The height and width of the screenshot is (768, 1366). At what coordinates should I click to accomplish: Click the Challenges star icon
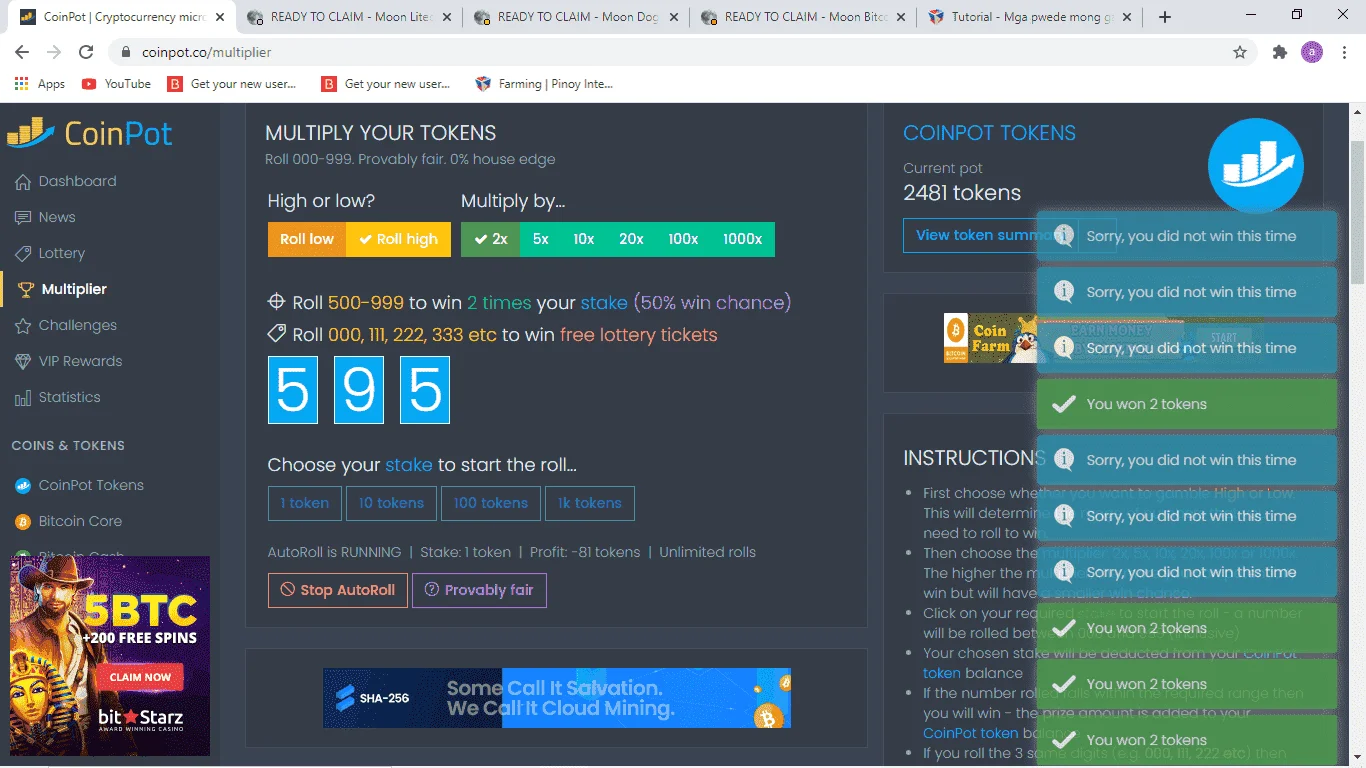[22, 326]
